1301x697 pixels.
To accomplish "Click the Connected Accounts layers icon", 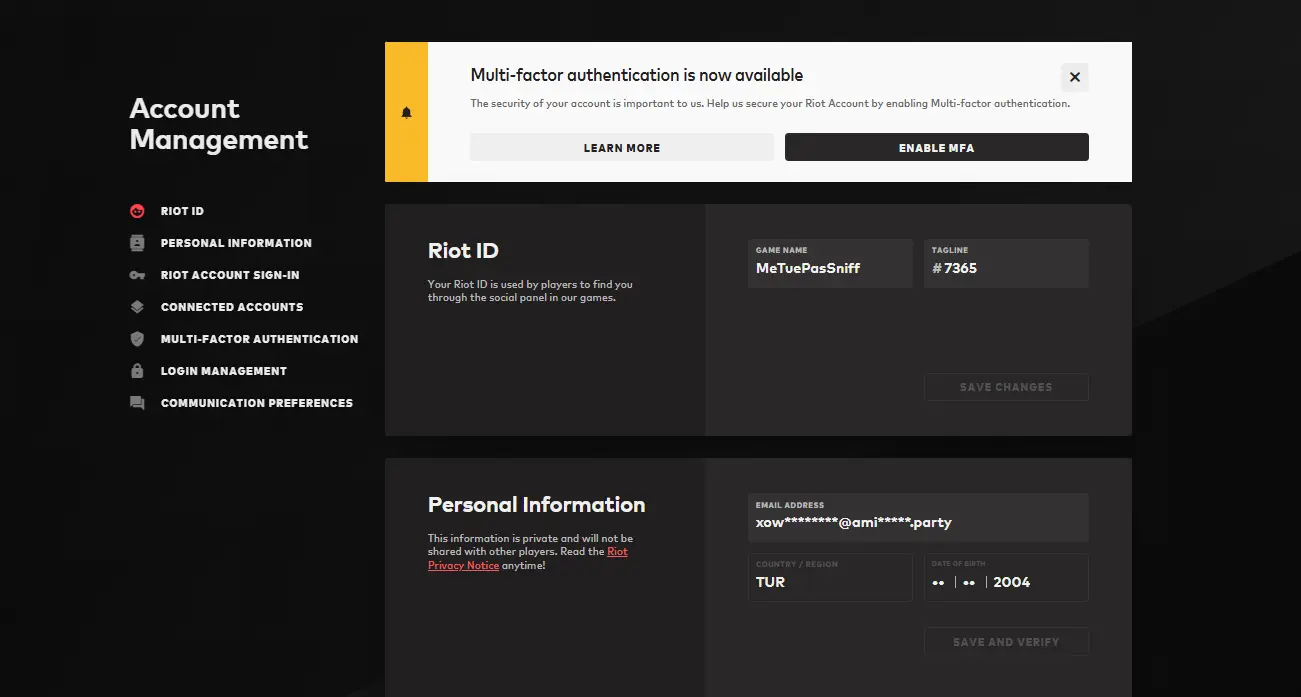I will point(137,307).
